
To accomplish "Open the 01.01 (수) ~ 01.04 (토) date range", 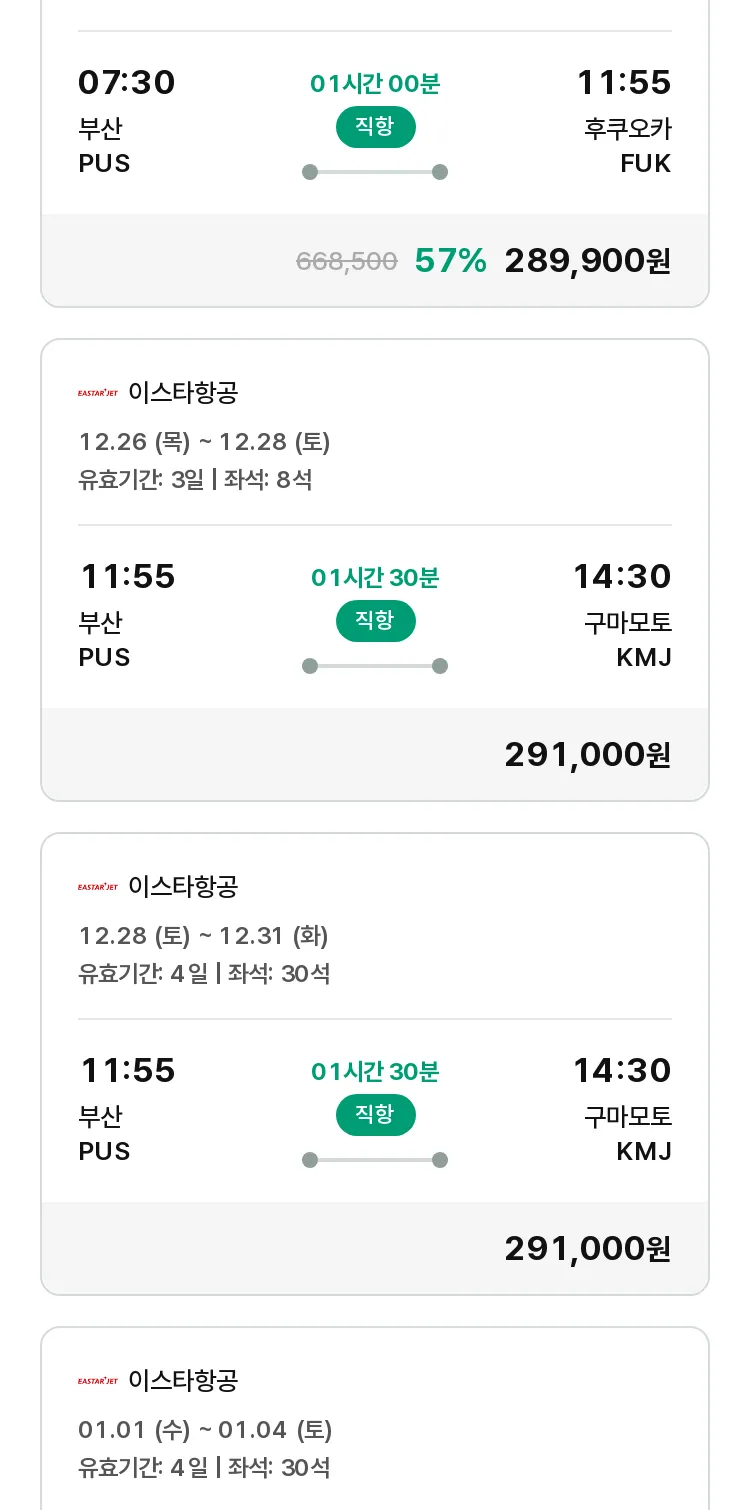I will [205, 1430].
